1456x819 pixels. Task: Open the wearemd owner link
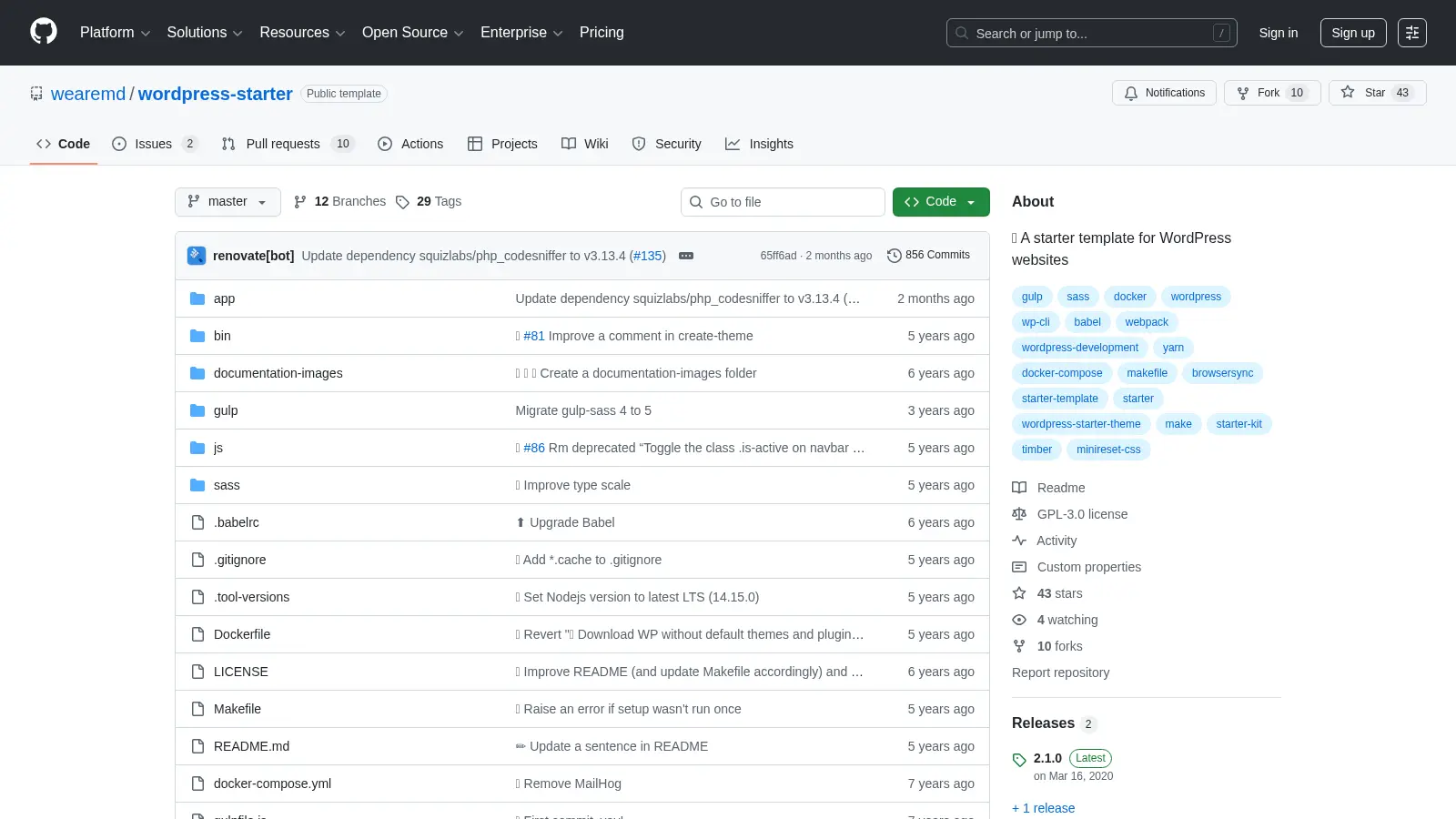coord(88,94)
